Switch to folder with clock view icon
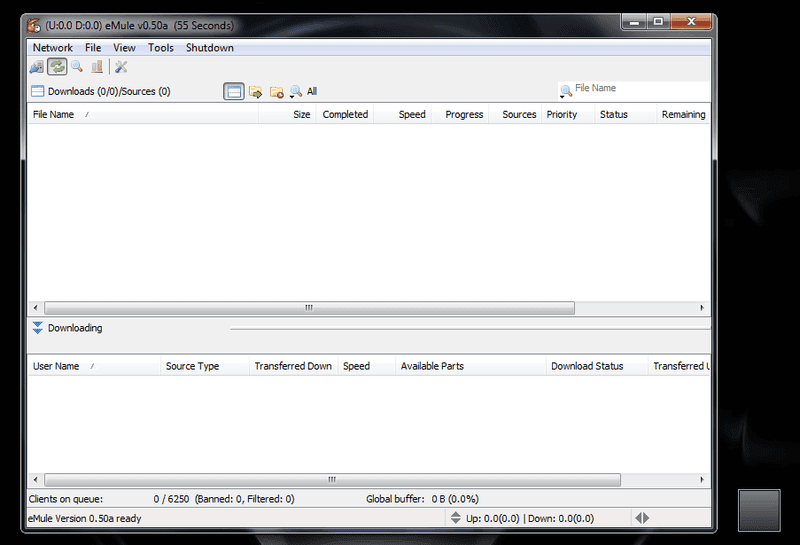Screen dimensions: 800x545 pyautogui.click(x=277, y=92)
